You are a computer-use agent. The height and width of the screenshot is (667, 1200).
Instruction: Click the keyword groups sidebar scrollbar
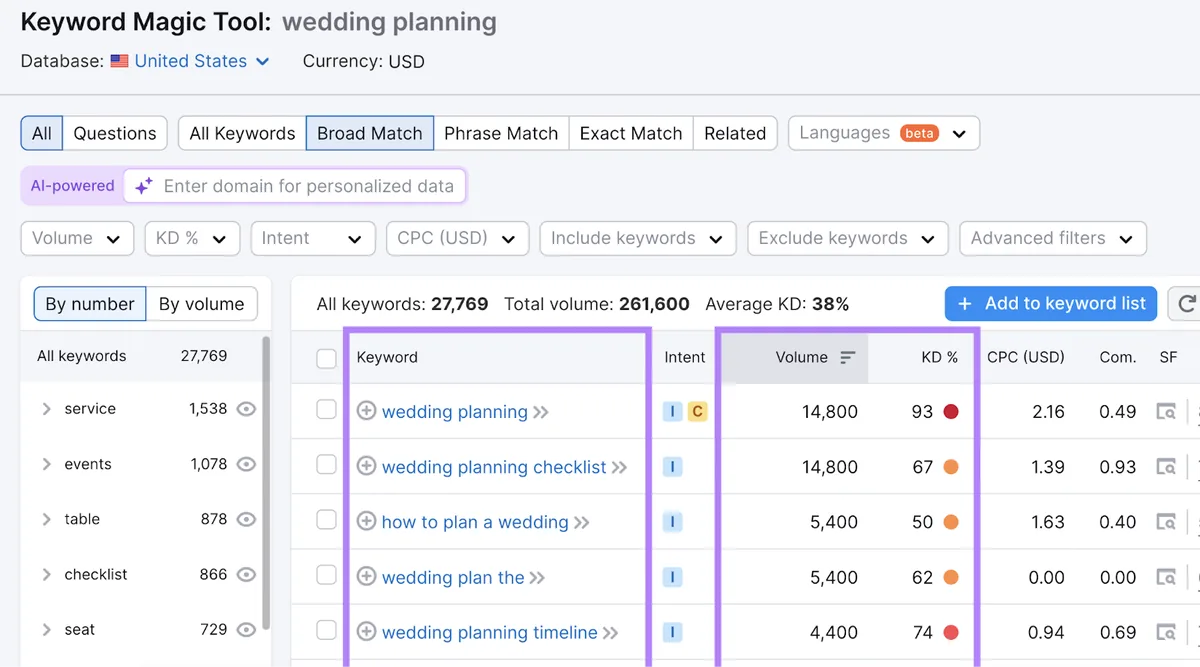click(x=265, y=483)
